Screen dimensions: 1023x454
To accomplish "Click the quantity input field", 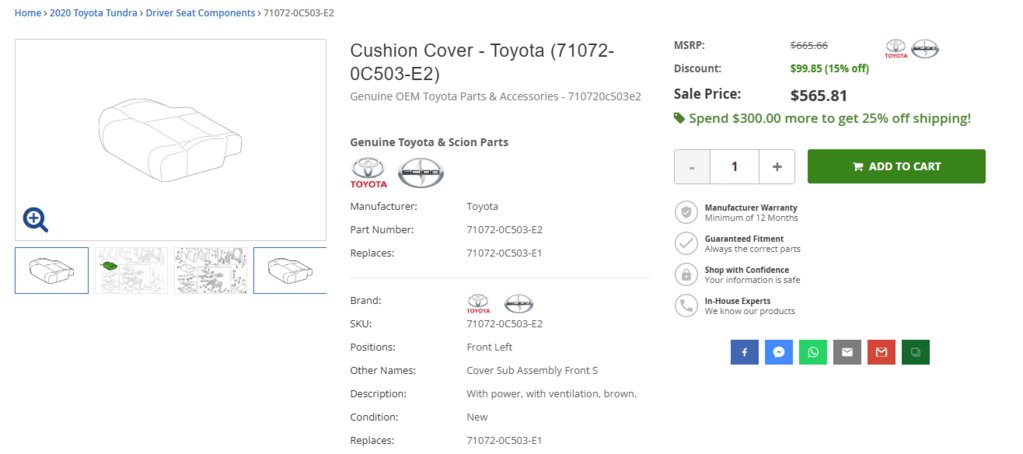I will [735, 166].
